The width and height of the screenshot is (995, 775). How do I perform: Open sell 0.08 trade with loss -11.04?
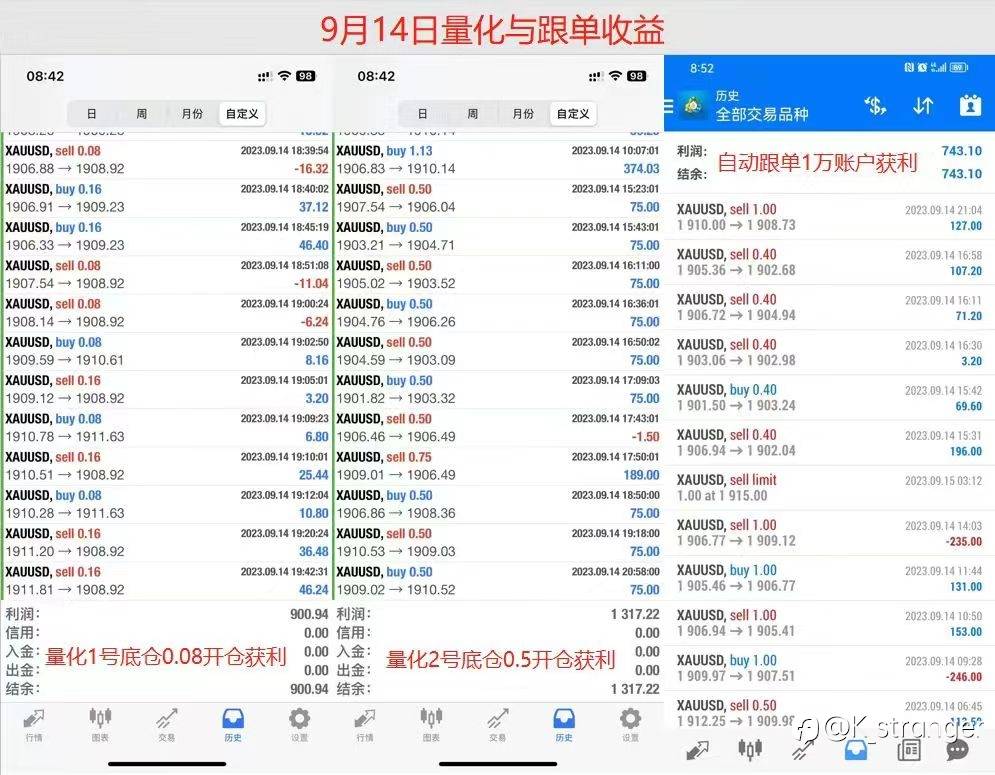167,274
